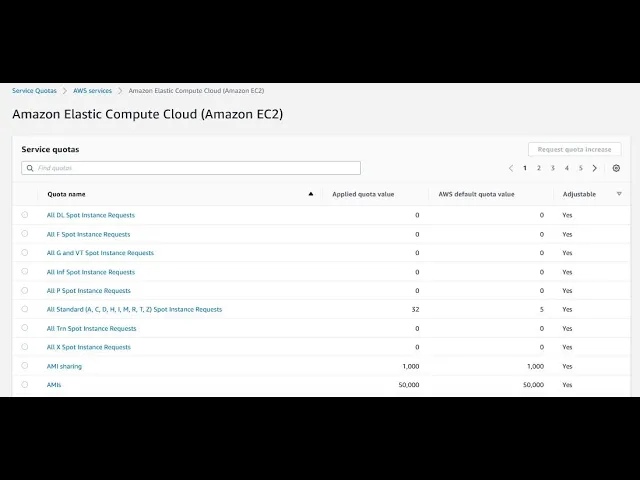Click default value 50,000 for AMIs
Screen dimensions: 640x480
(533, 385)
